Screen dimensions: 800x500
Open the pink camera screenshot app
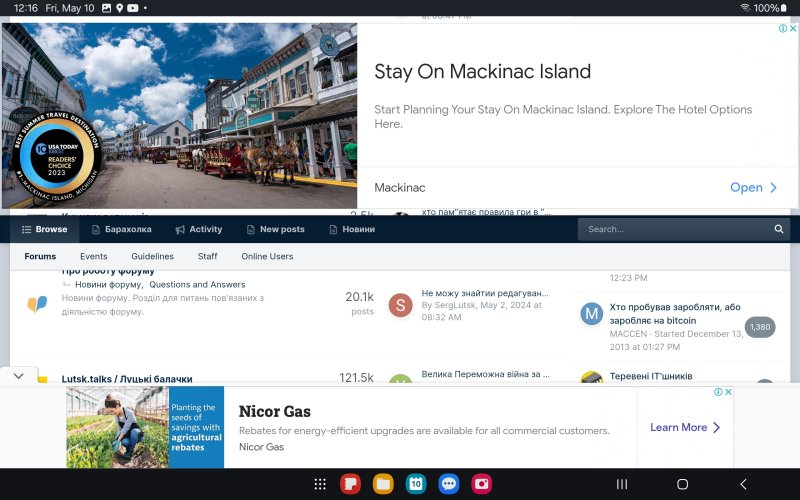coord(481,484)
